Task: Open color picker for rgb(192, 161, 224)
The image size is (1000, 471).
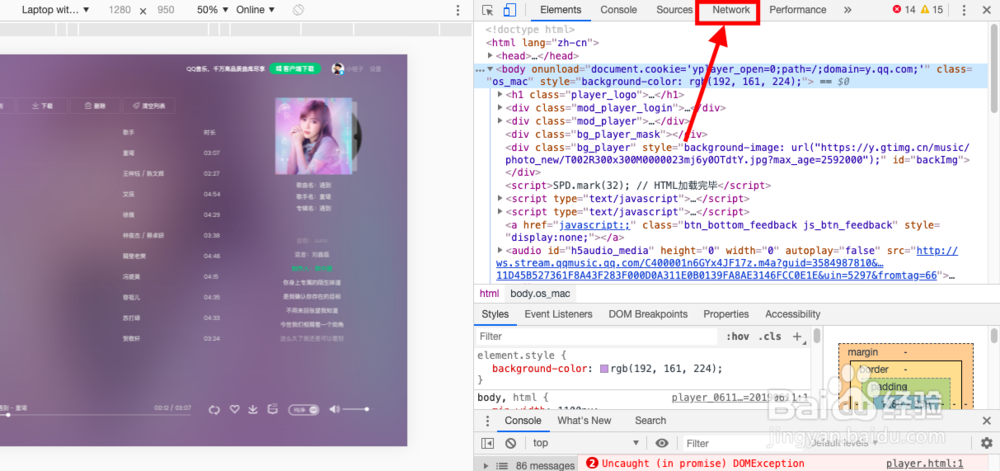Action: point(604,369)
